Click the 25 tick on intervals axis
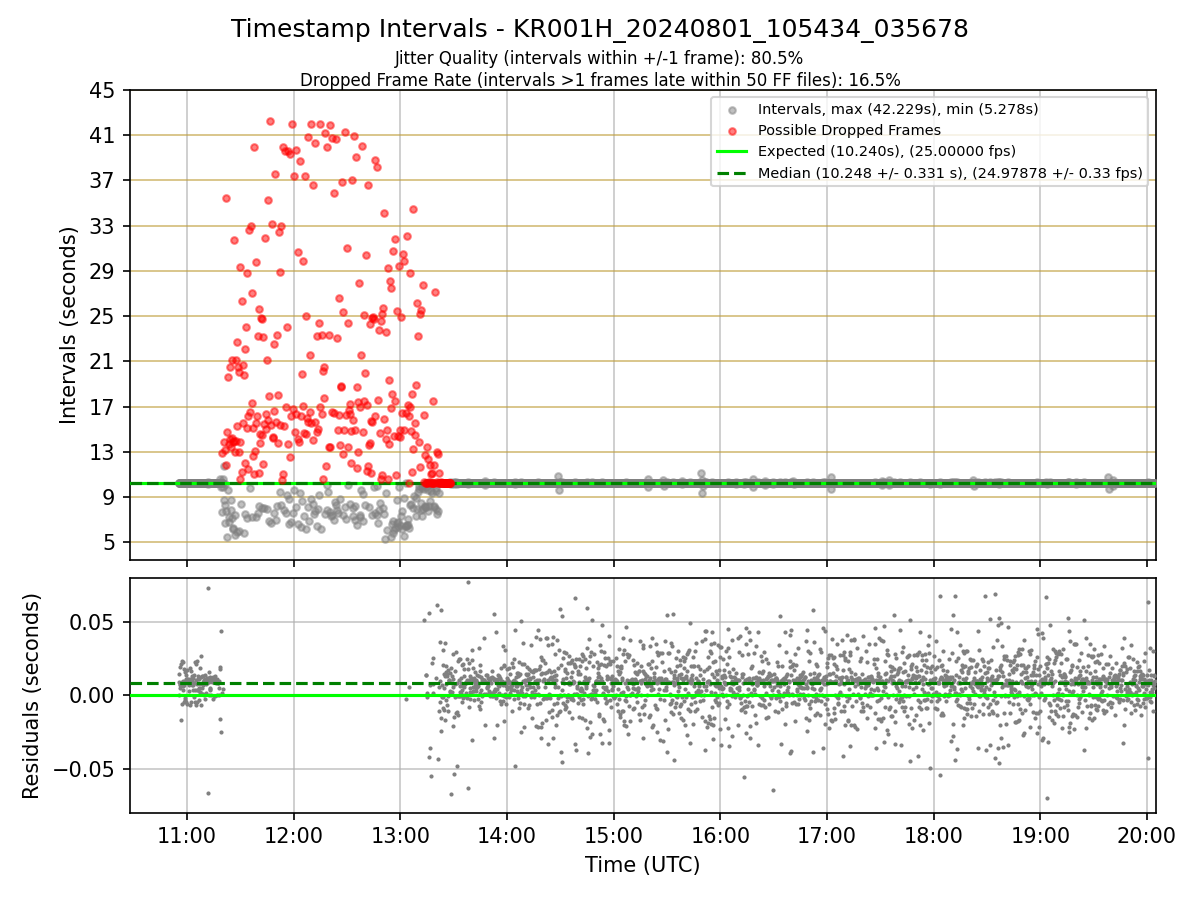 coord(104,316)
